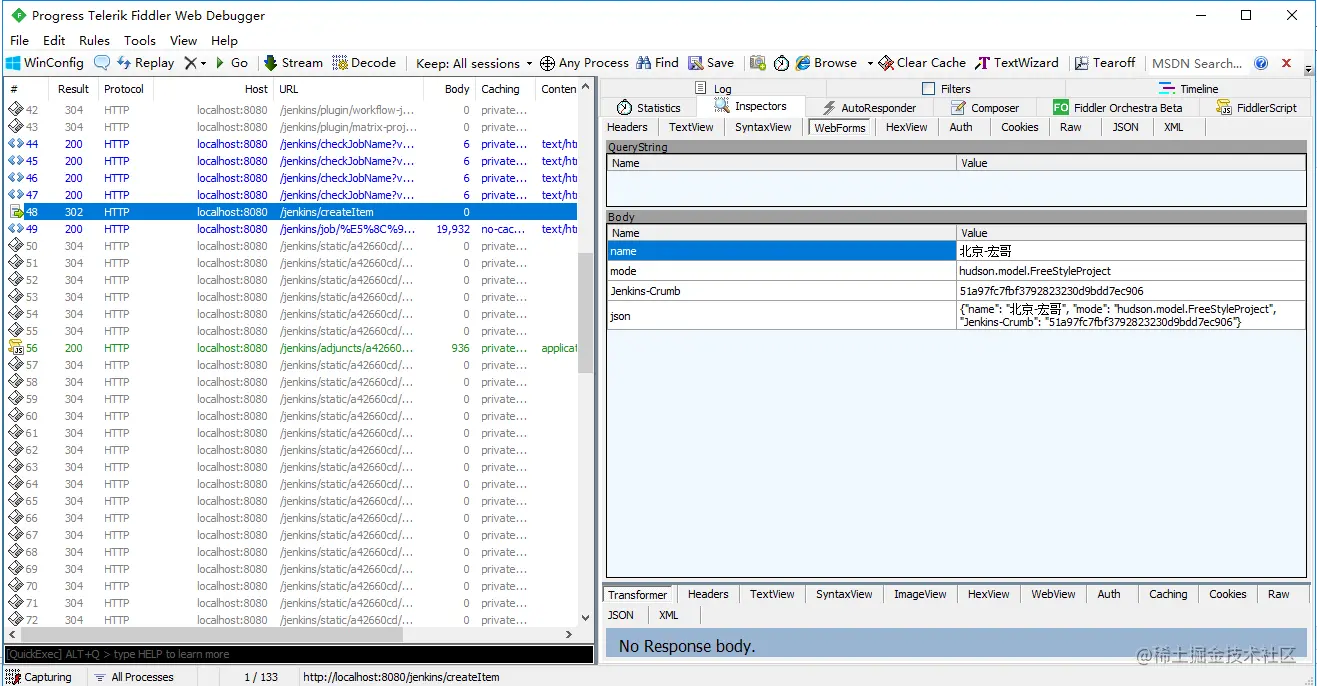Select the Raw request inspector tab
Image resolution: width=1317 pixels, height=686 pixels.
1071,127
